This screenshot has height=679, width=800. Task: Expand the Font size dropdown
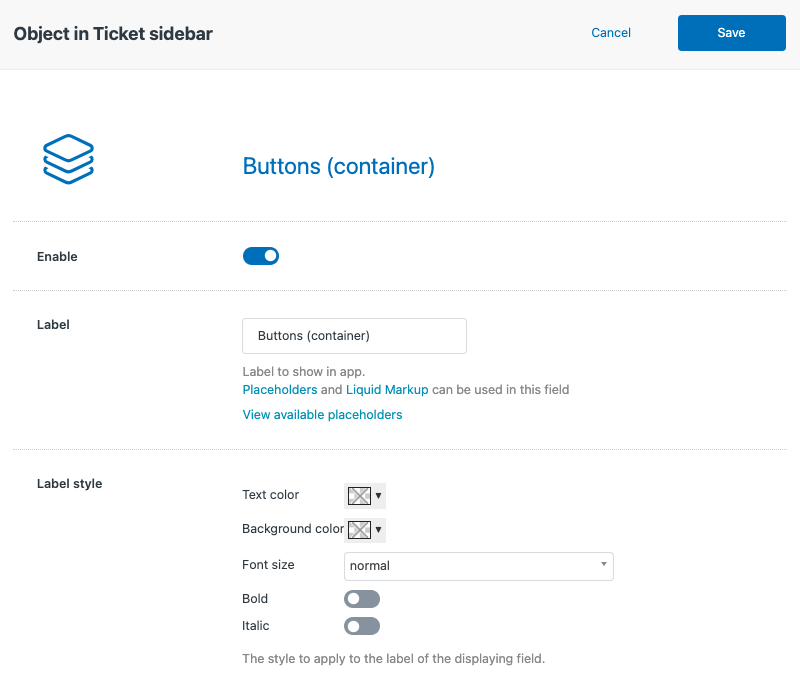pos(479,566)
